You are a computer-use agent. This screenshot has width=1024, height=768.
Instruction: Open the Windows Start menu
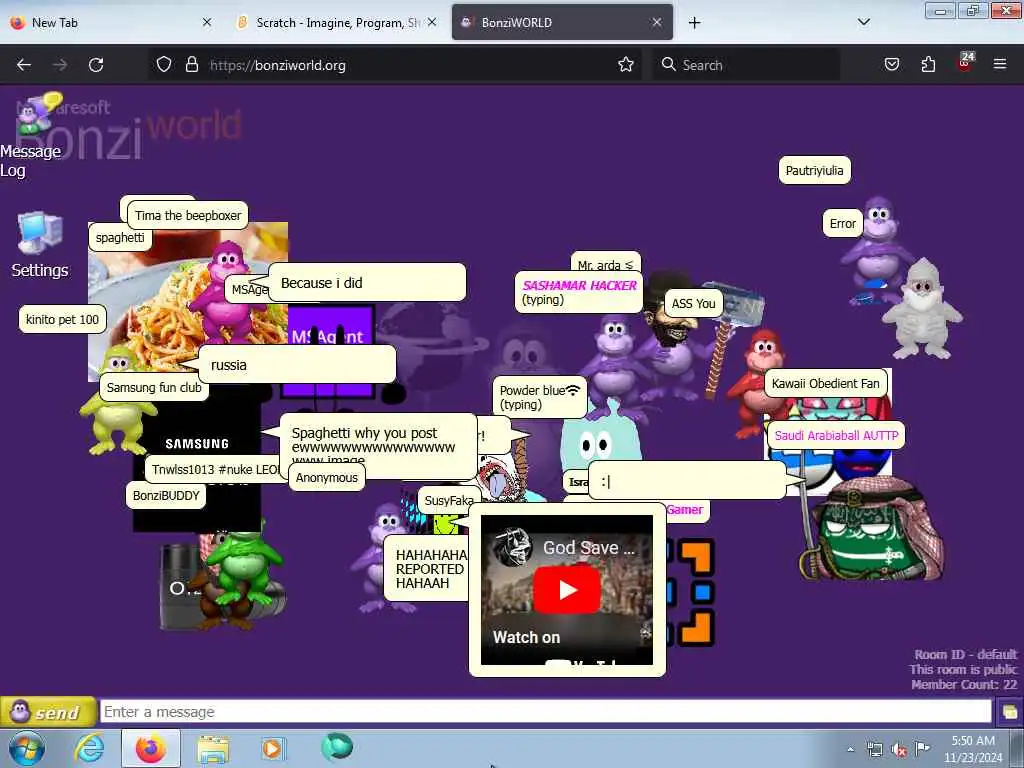pos(26,748)
